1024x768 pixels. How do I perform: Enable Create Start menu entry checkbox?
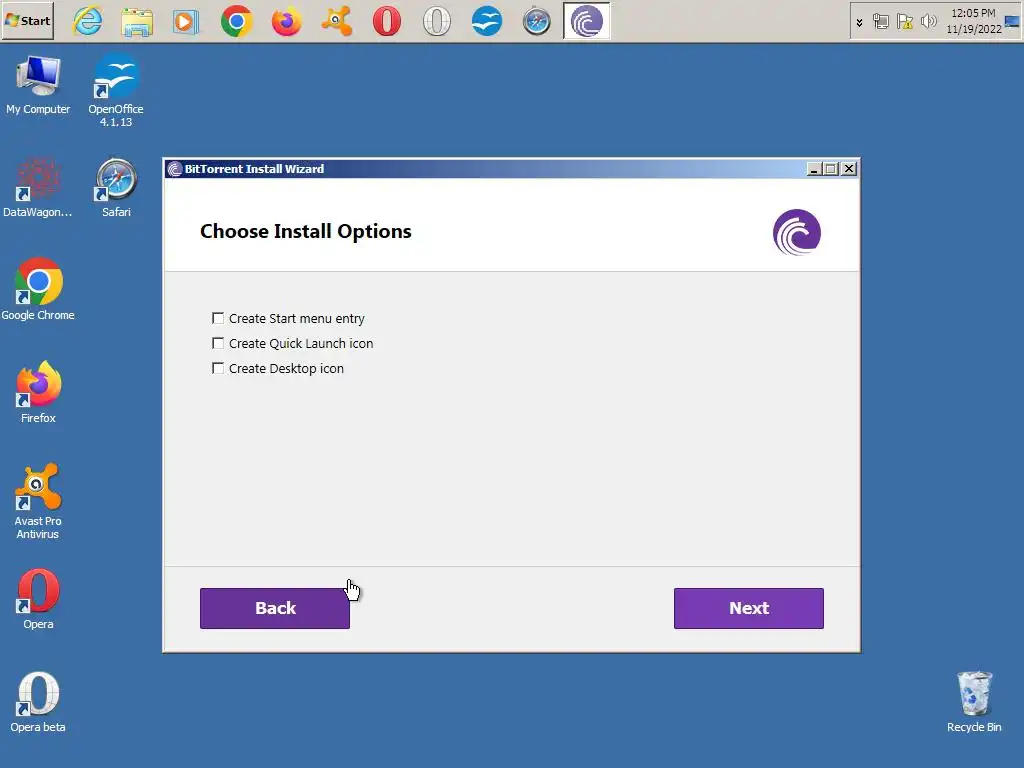[218, 318]
